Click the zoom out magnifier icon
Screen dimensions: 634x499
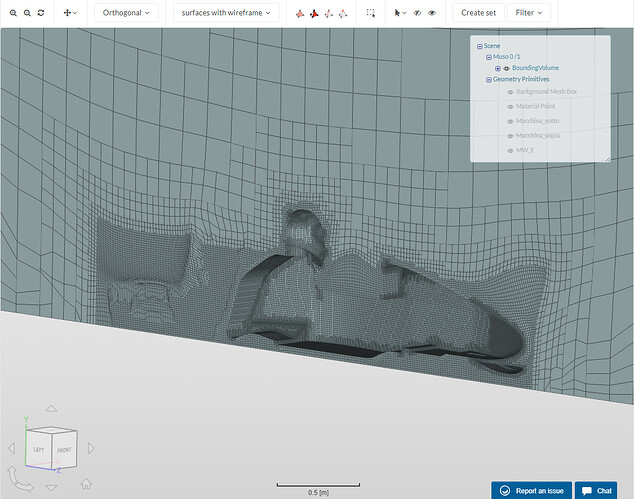pos(27,13)
